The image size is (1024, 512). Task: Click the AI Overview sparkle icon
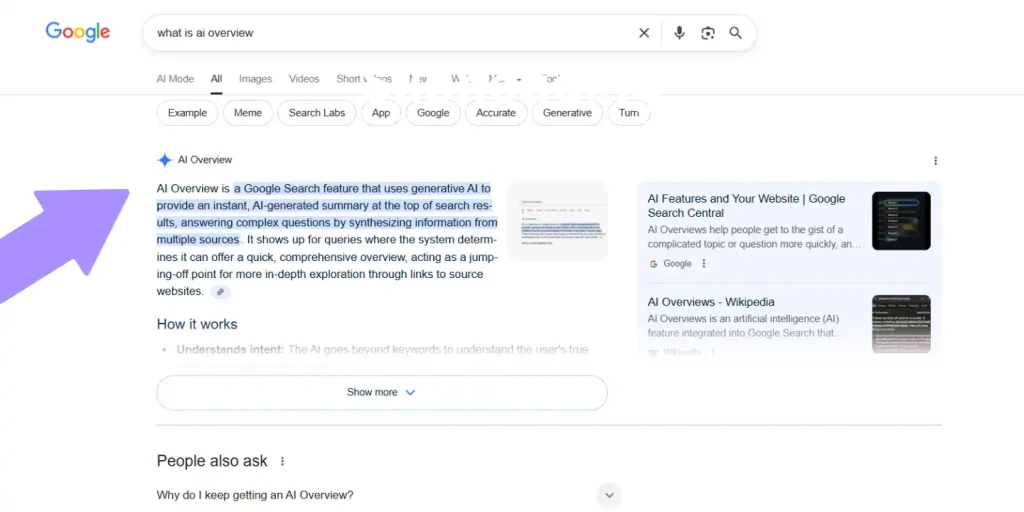[x=165, y=160]
